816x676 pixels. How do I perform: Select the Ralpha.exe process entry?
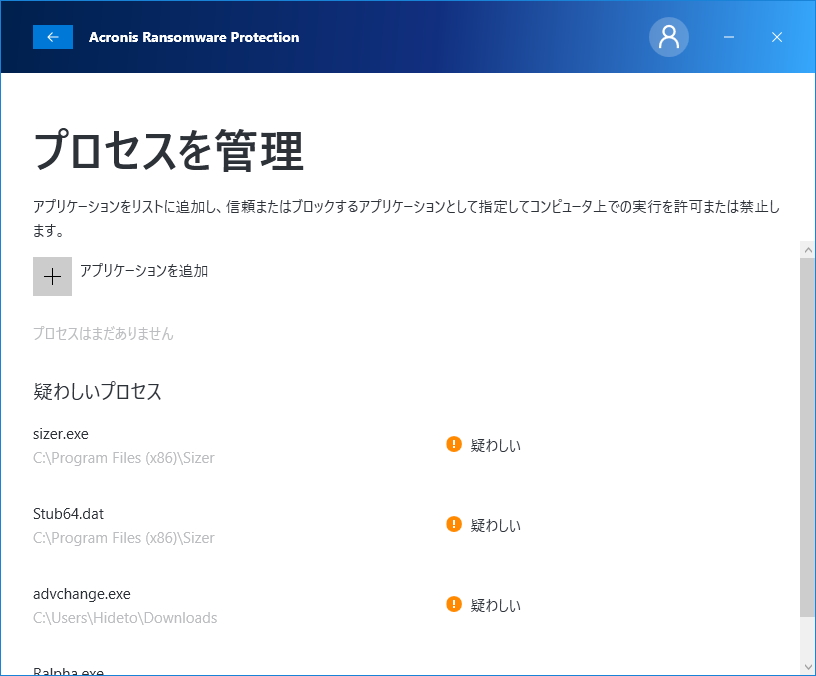tap(68, 669)
